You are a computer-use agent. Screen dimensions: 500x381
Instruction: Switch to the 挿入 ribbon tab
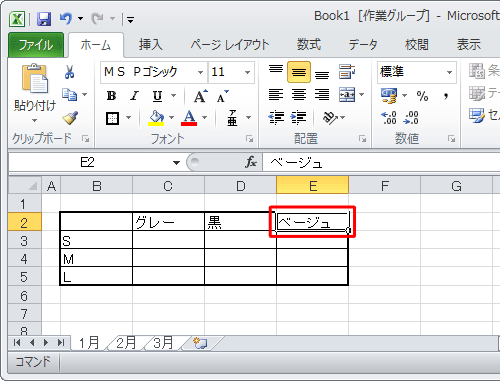(151, 45)
